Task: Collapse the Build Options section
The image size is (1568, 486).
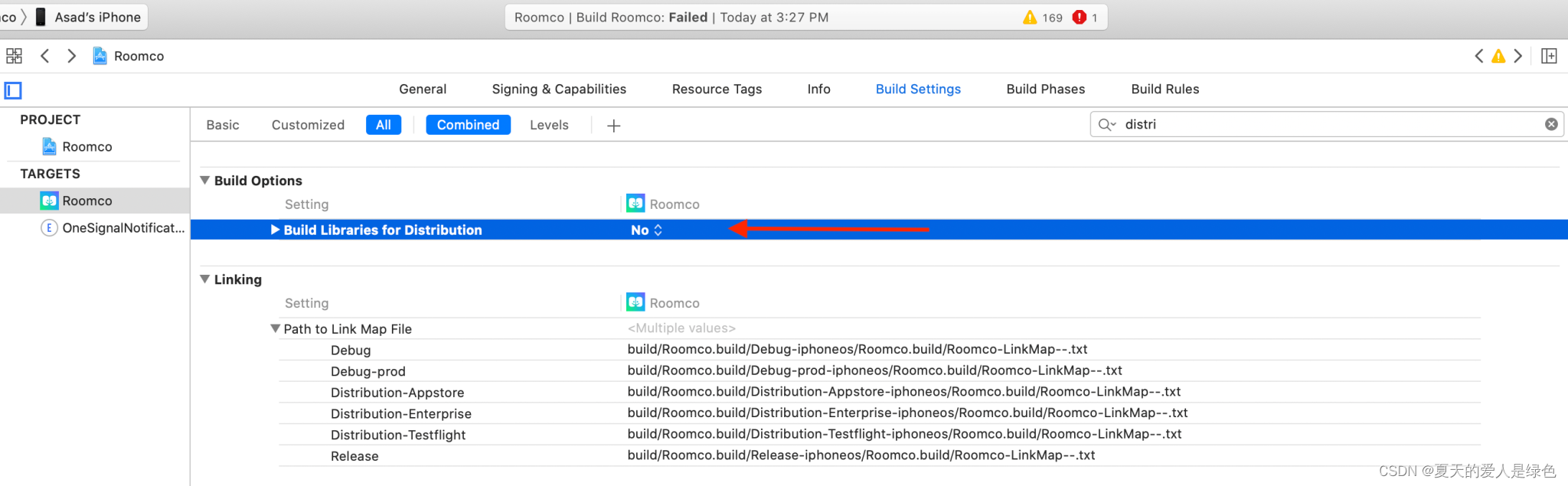Action: point(205,181)
